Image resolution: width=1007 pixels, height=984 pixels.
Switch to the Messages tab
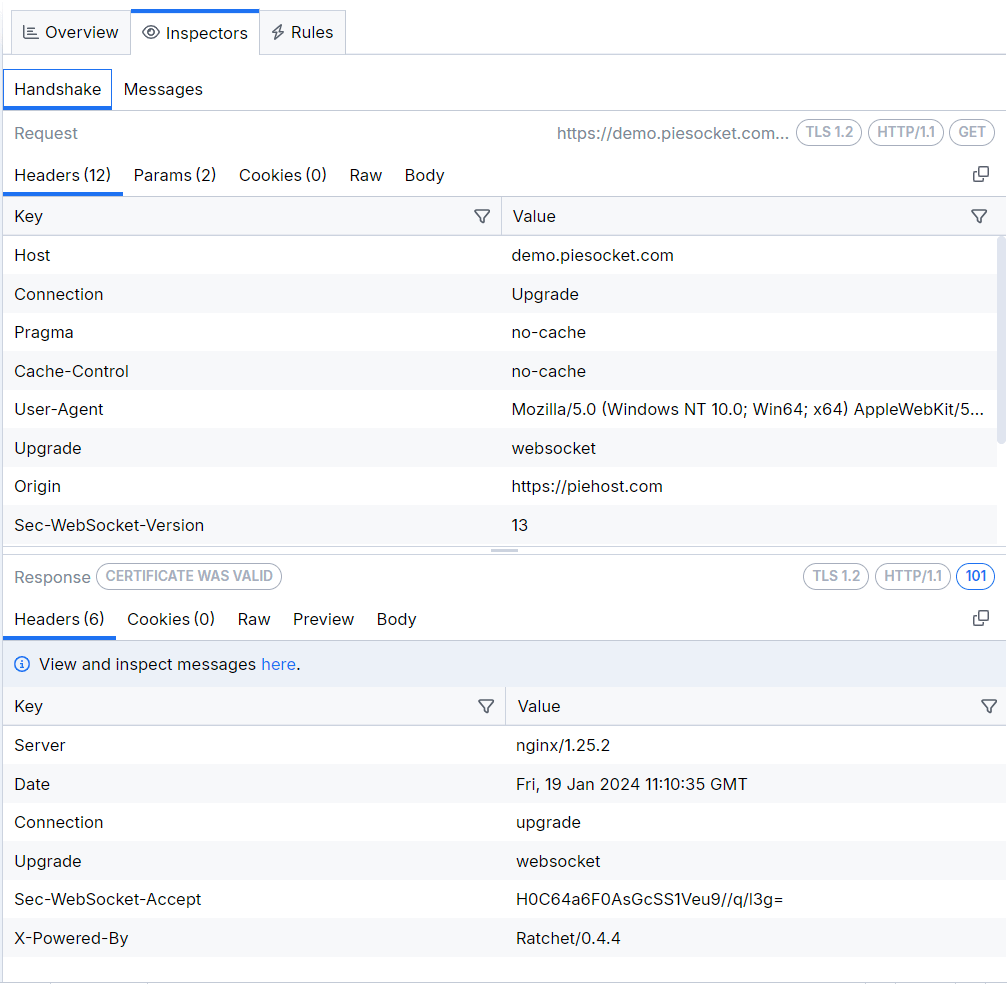coord(163,89)
